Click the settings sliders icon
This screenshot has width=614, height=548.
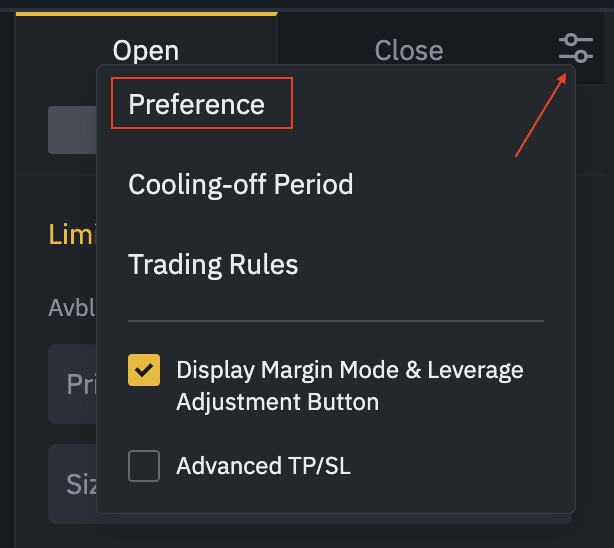[576, 48]
